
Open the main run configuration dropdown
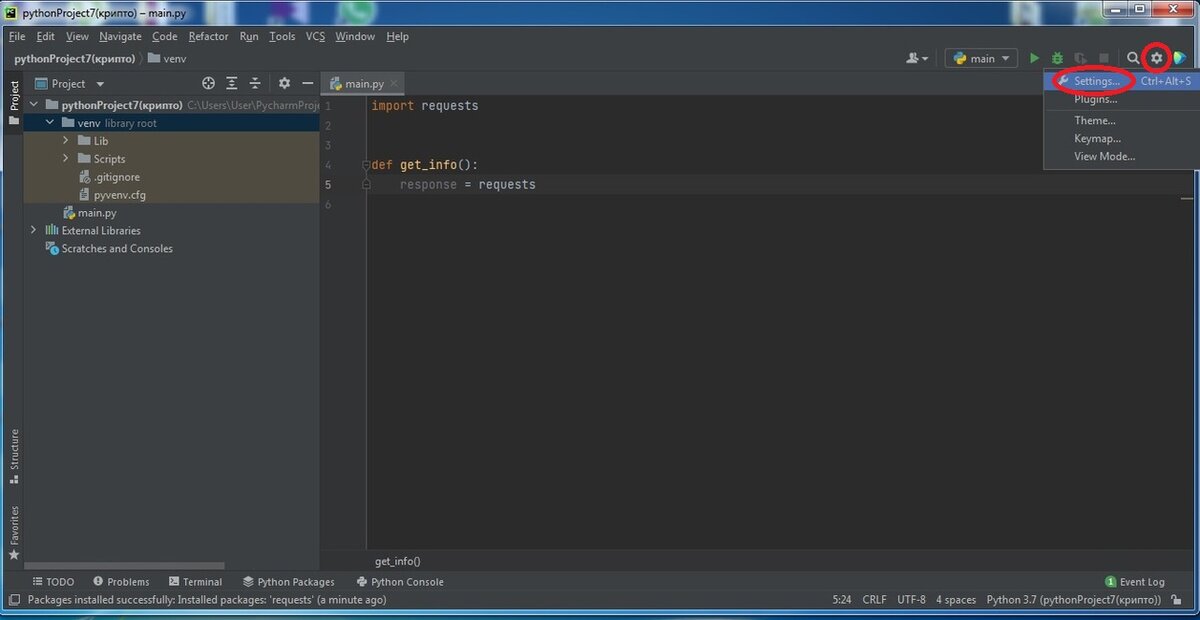(x=982, y=59)
